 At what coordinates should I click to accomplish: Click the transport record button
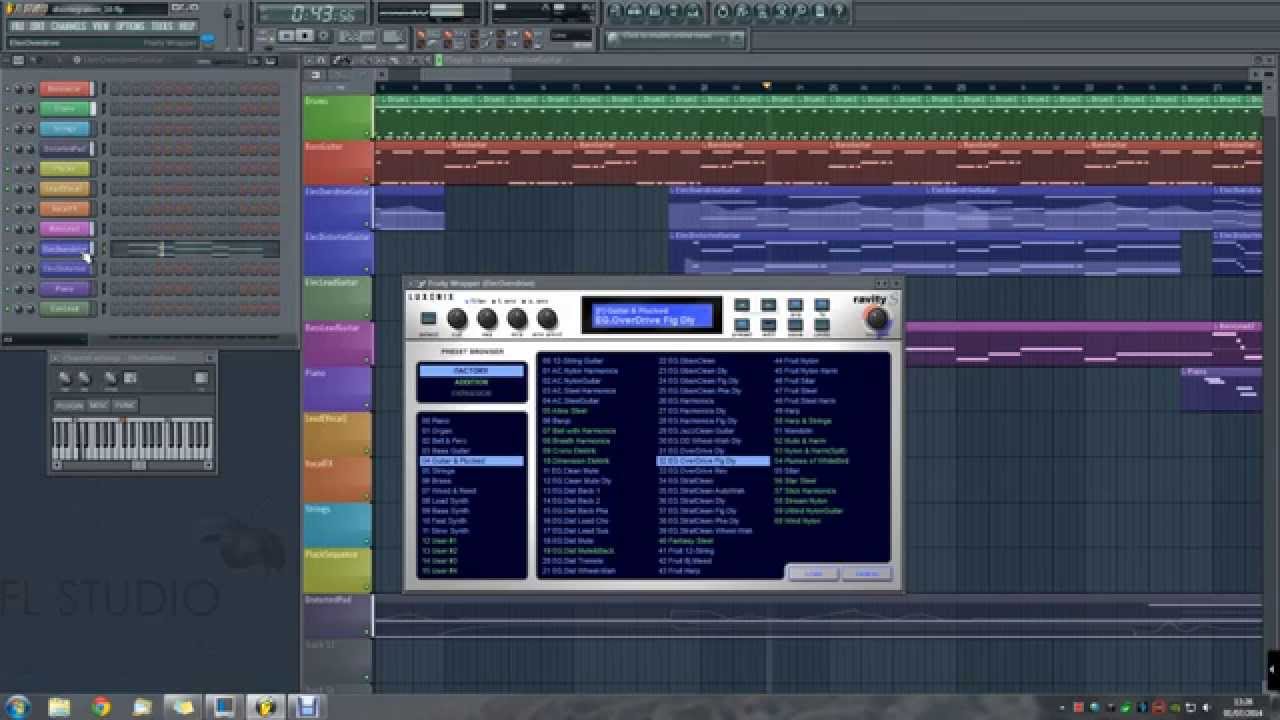[324, 36]
